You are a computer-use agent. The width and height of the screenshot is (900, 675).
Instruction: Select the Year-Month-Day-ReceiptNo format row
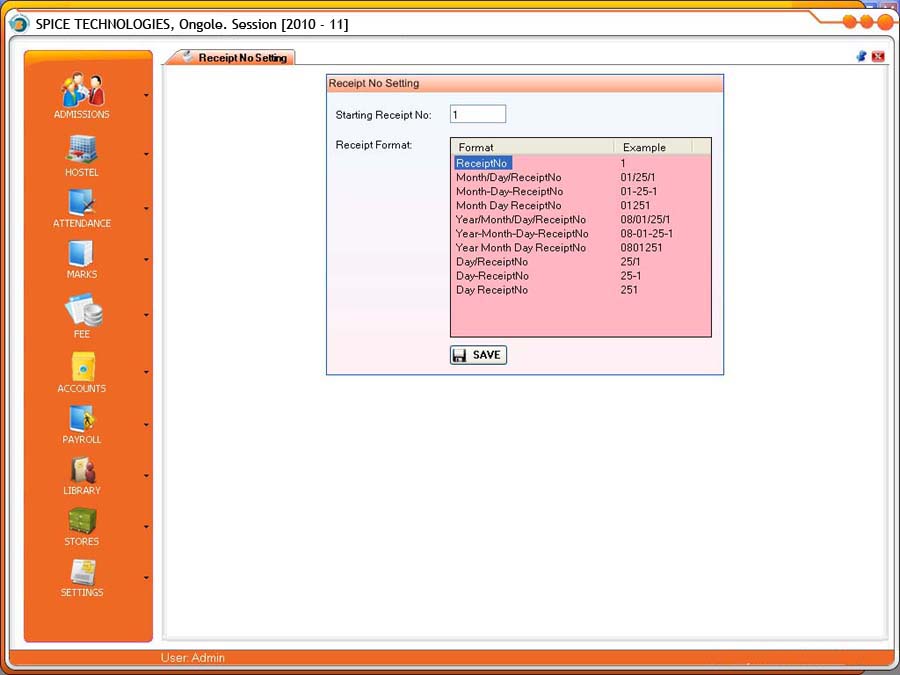point(522,233)
